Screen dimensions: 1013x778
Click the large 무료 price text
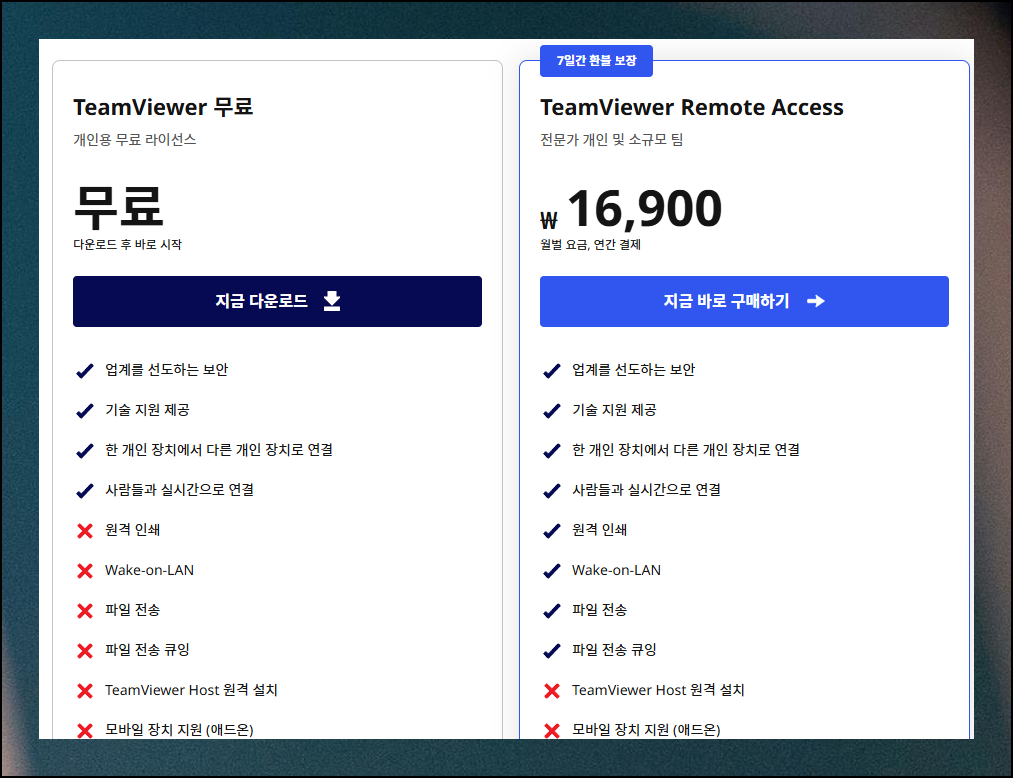118,207
